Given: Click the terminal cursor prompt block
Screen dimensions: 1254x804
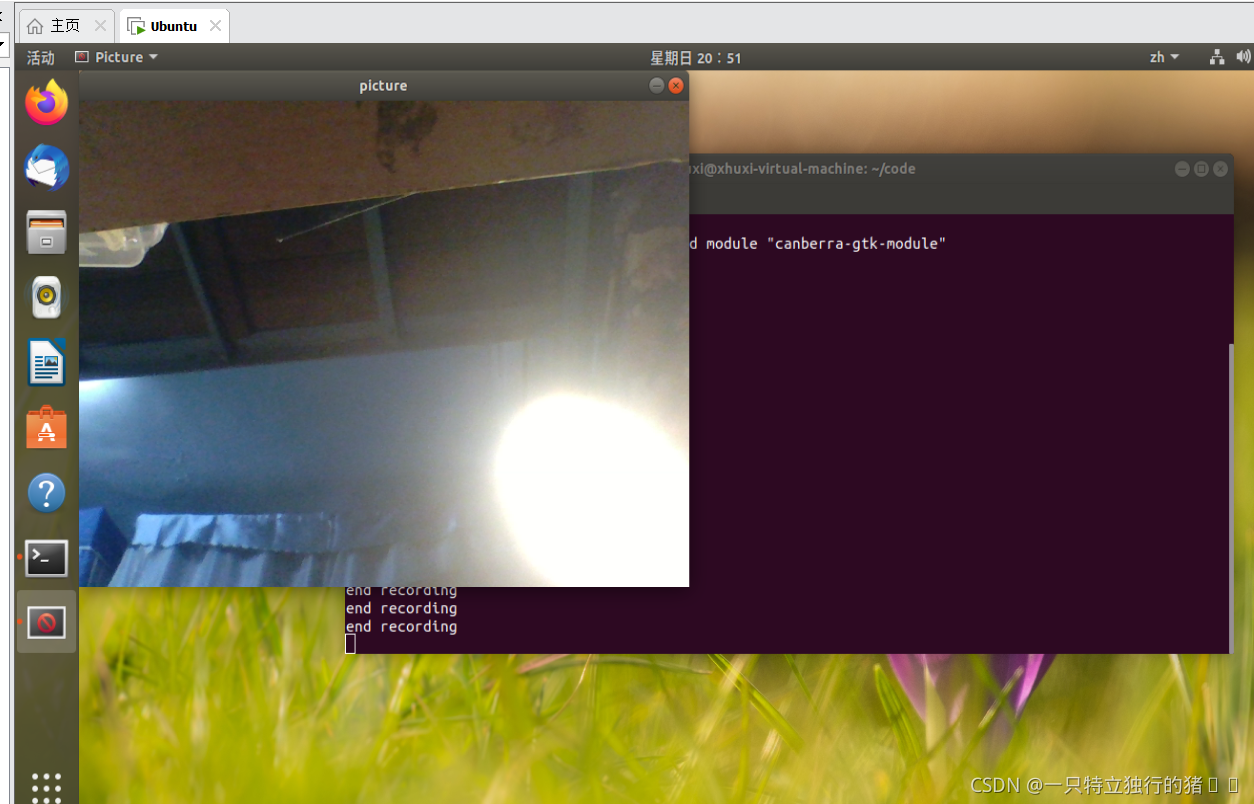Looking at the screenshot, I should click(x=350, y=644).
